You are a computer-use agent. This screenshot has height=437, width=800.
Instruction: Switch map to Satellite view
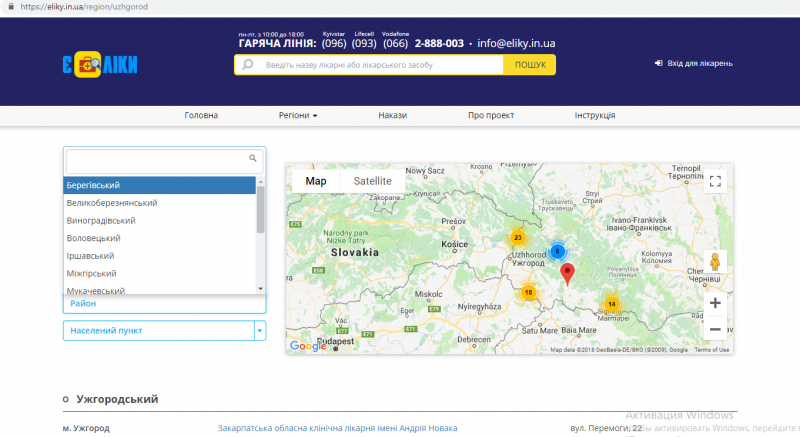372,181
